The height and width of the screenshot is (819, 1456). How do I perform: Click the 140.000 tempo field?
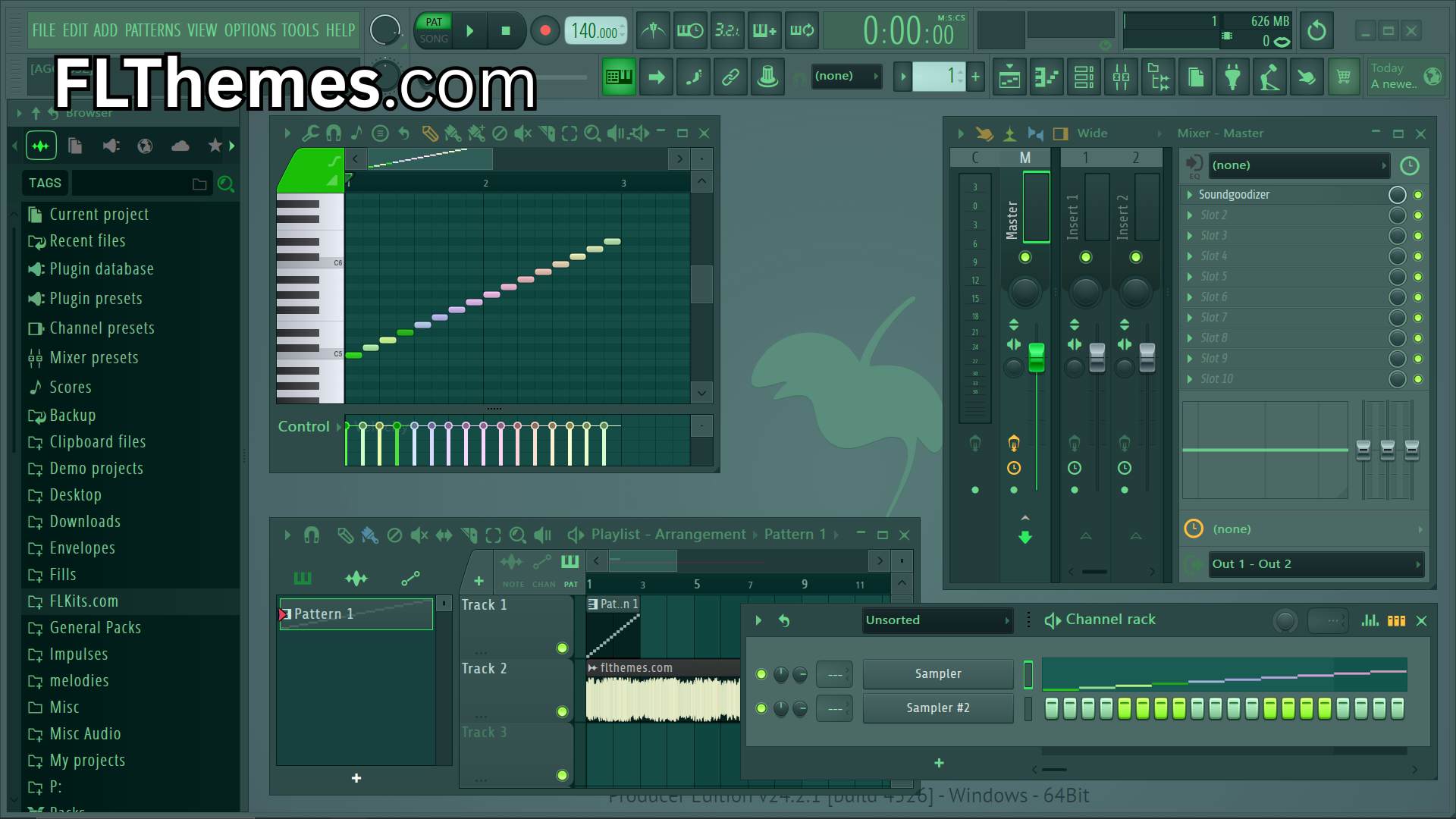(596, 31)
